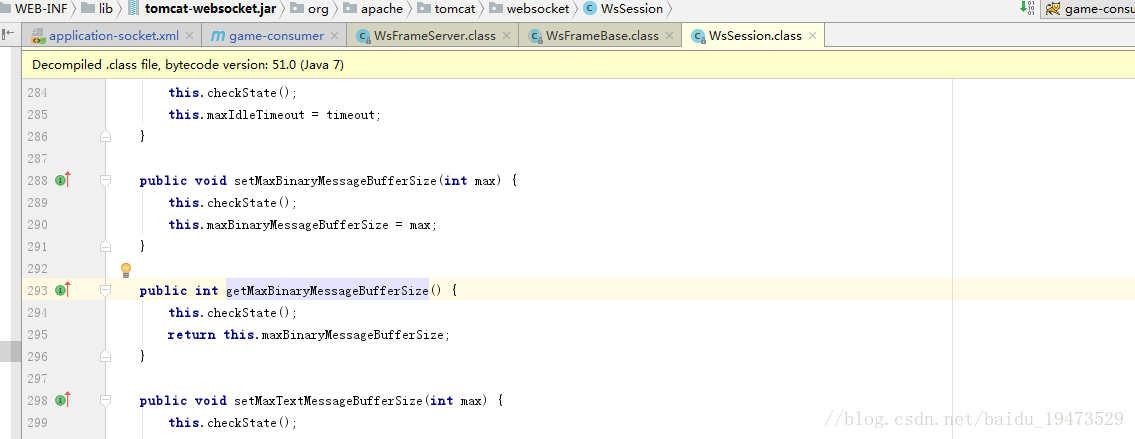Image resolution: width=1135 pixels, height=439 pixels.
Task: Close the game-consumer editor tab
Action: coord(336,36)
